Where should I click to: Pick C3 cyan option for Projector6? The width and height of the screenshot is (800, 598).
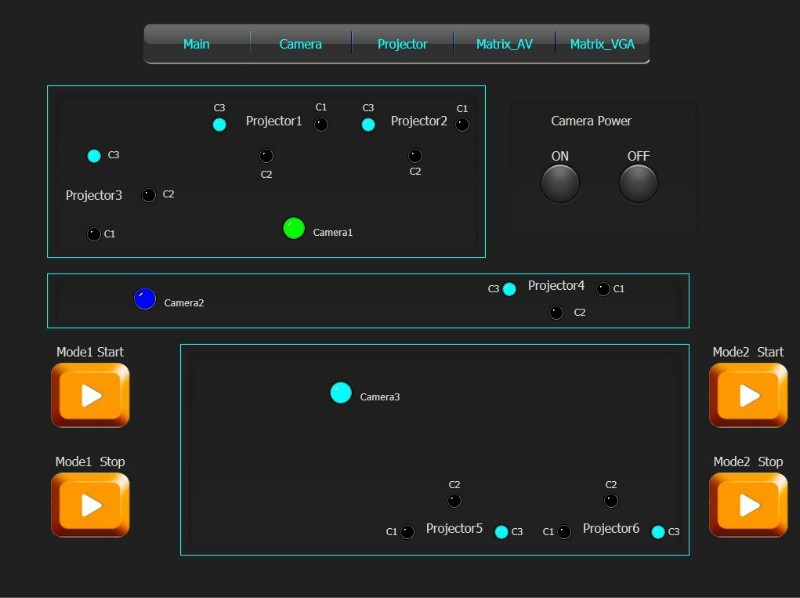click(658, 532)
